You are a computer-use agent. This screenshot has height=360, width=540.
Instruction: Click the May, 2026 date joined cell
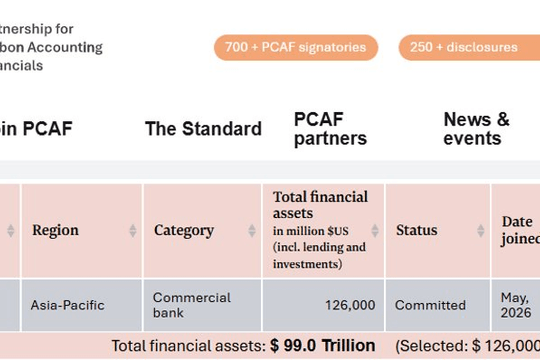pos(516,305)
